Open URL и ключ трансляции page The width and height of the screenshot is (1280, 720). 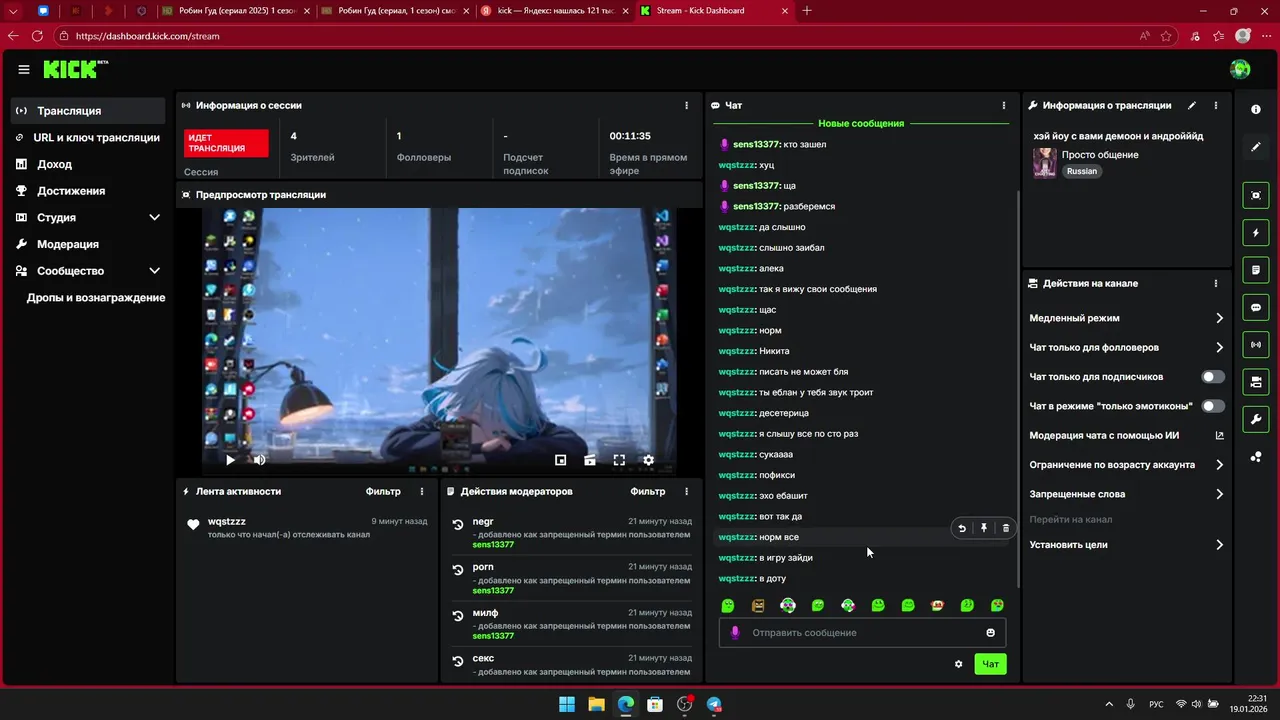87,137
